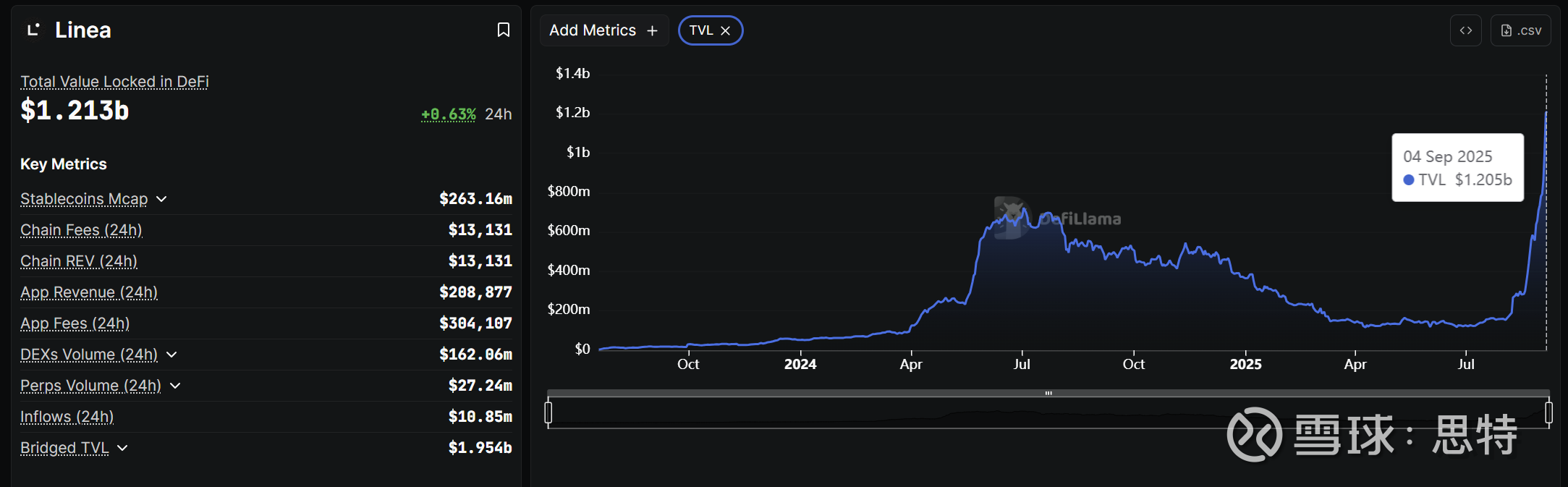Expand the DEXs Volume (24h) details

pyautogui.click(x=171, y=355)
